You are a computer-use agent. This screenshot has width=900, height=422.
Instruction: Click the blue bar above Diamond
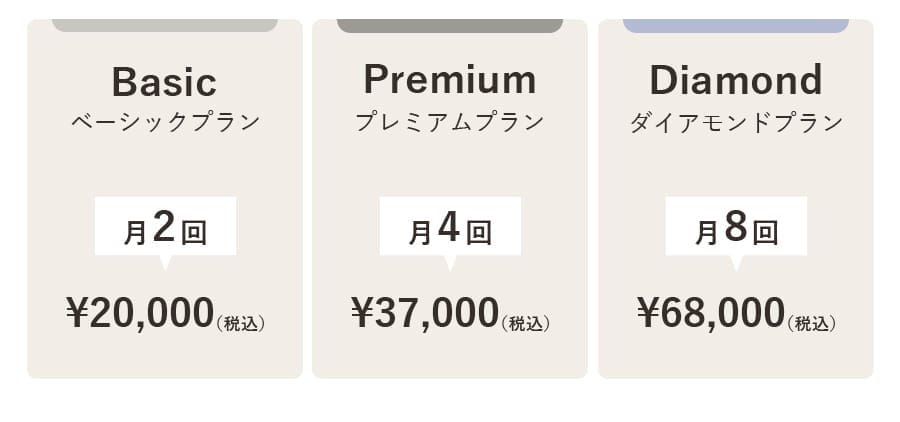[x=736, y=25]
